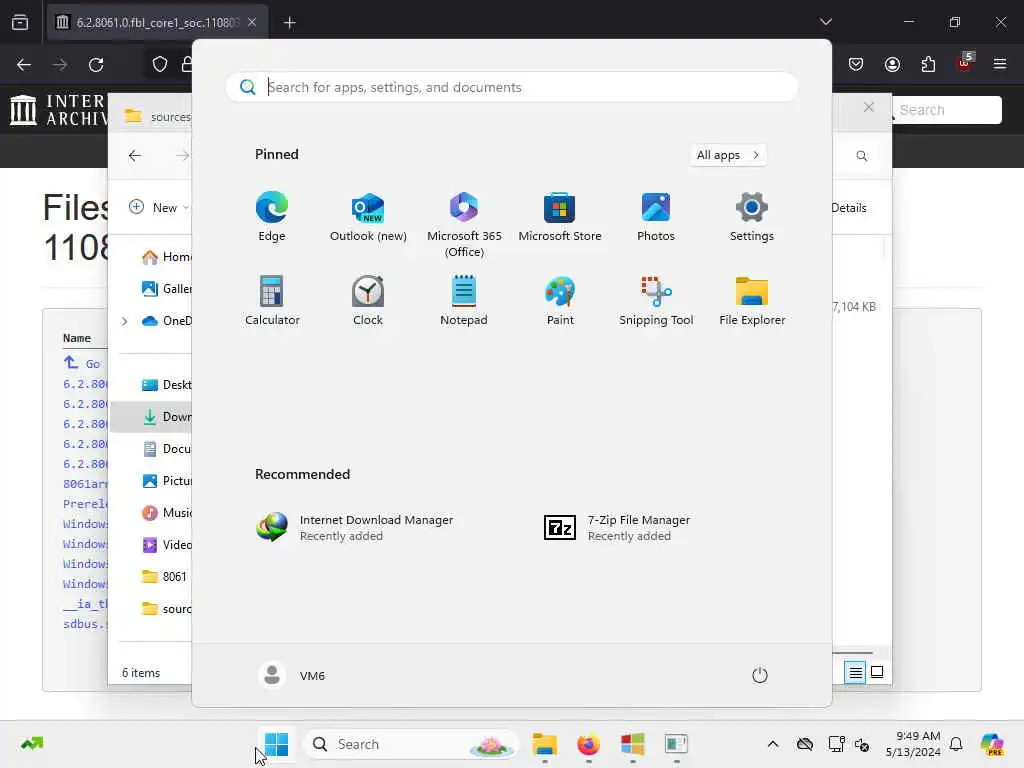Open the Firefox application menu

click(x=999, y=64)
